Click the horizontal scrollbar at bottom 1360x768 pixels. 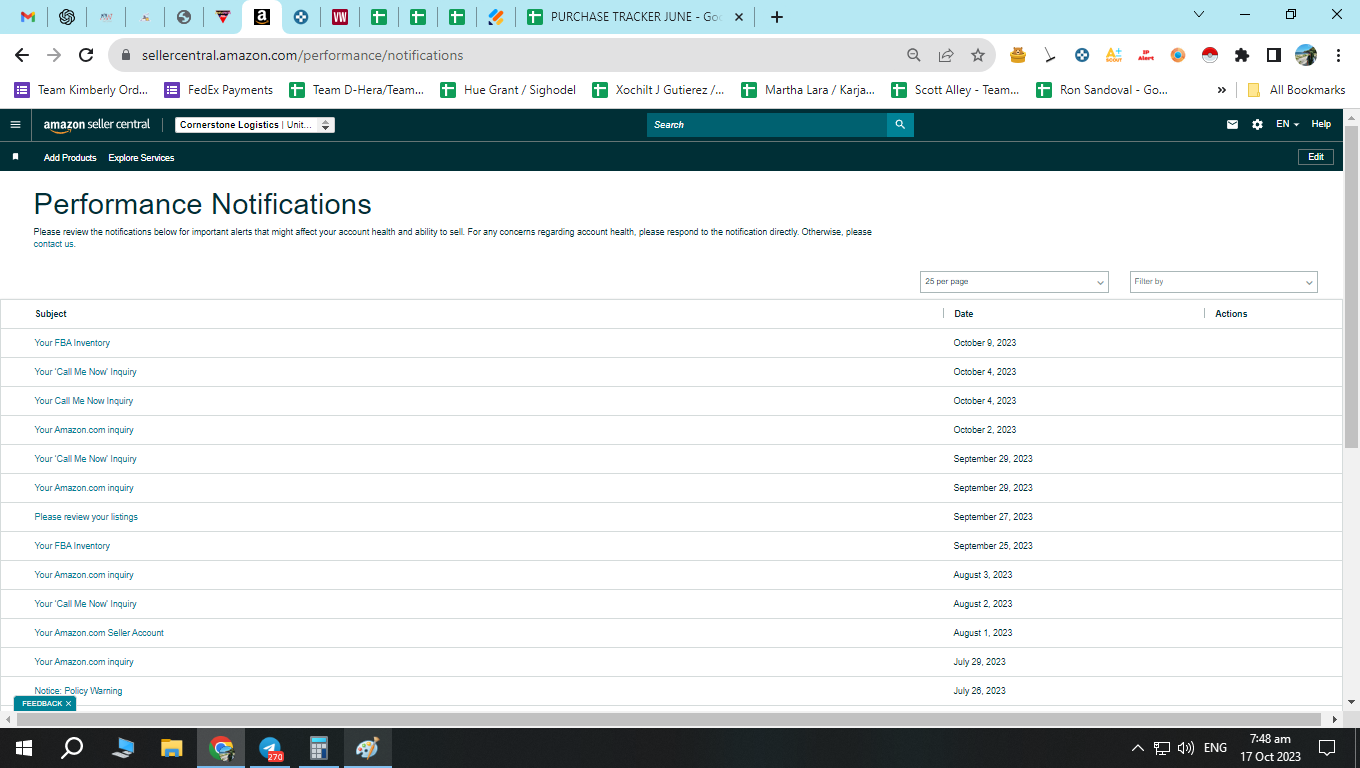click(670, 719)
